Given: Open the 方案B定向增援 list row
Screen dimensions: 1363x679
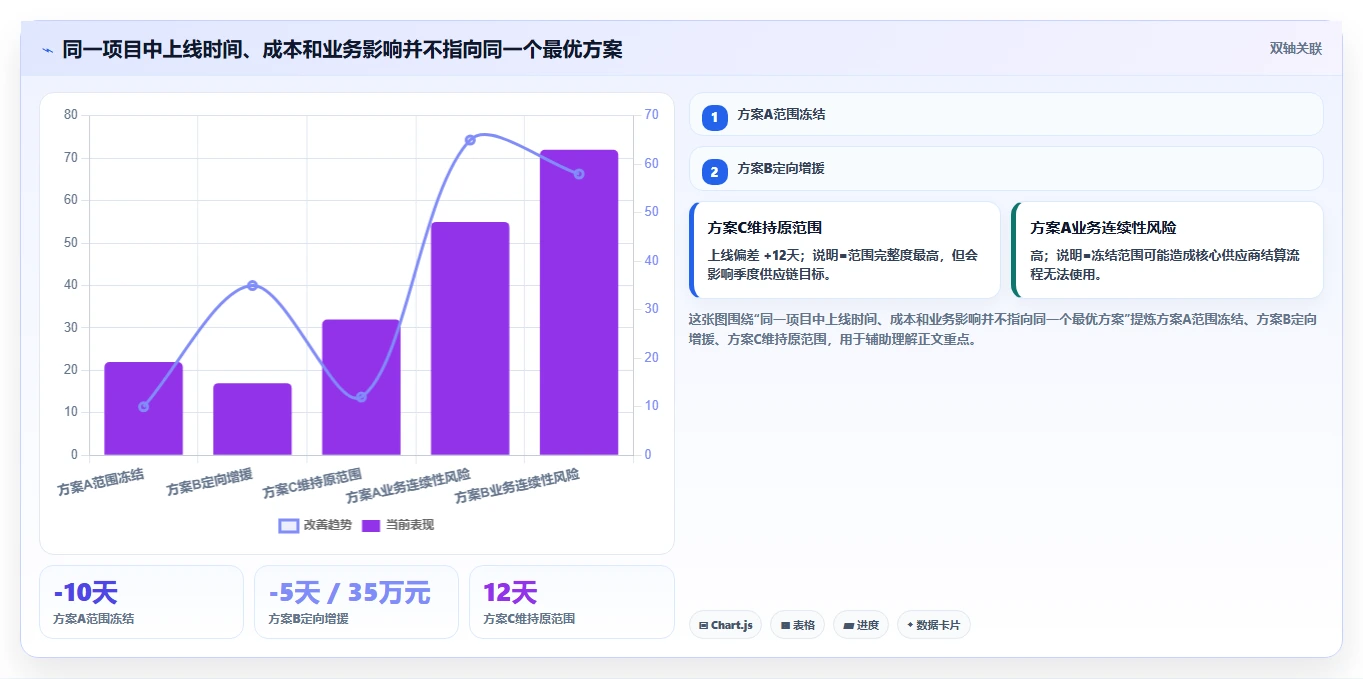Looking at the screenshot, I should (1006, 168).
